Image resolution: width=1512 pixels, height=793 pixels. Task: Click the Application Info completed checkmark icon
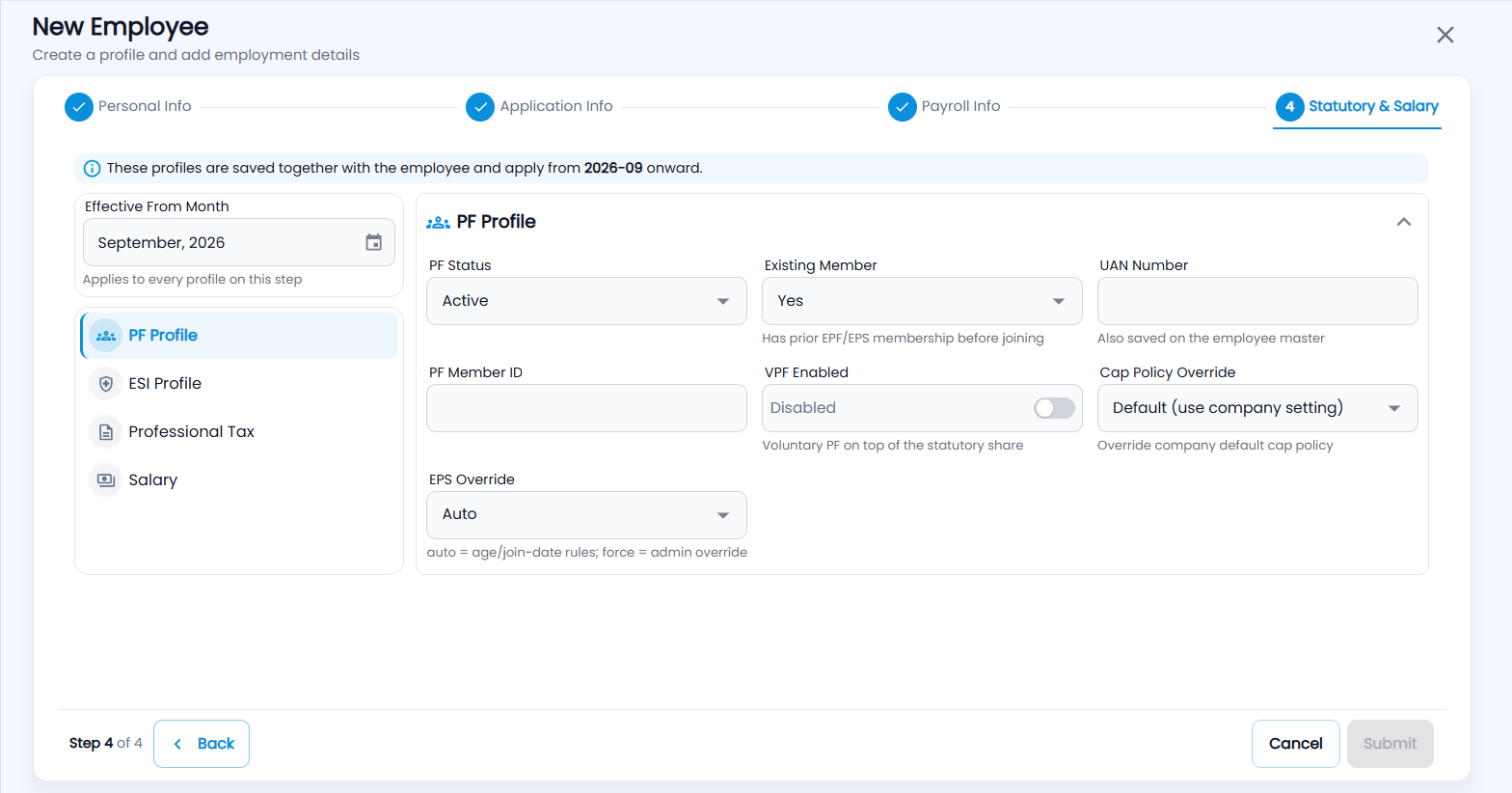[x=480, y=107]
